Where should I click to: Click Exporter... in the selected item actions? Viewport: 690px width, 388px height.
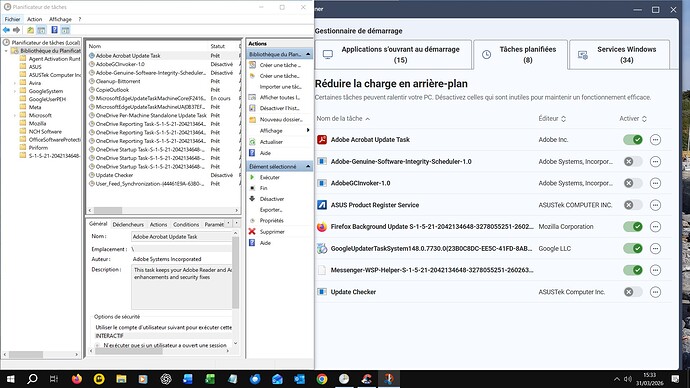[271, 209]
